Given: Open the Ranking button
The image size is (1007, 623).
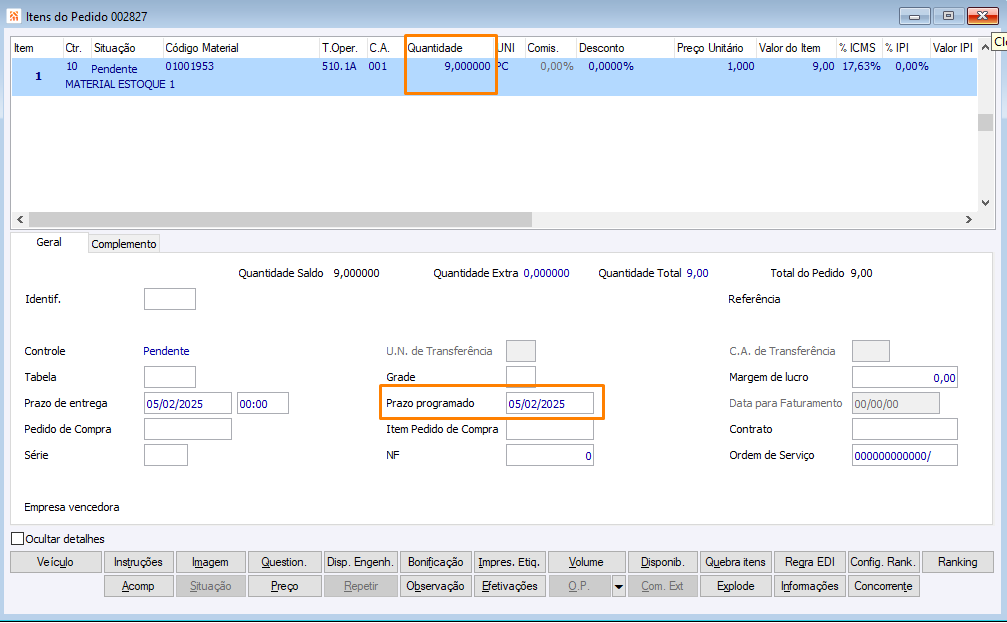Looking at the screenshot, I should click(958, 562).
